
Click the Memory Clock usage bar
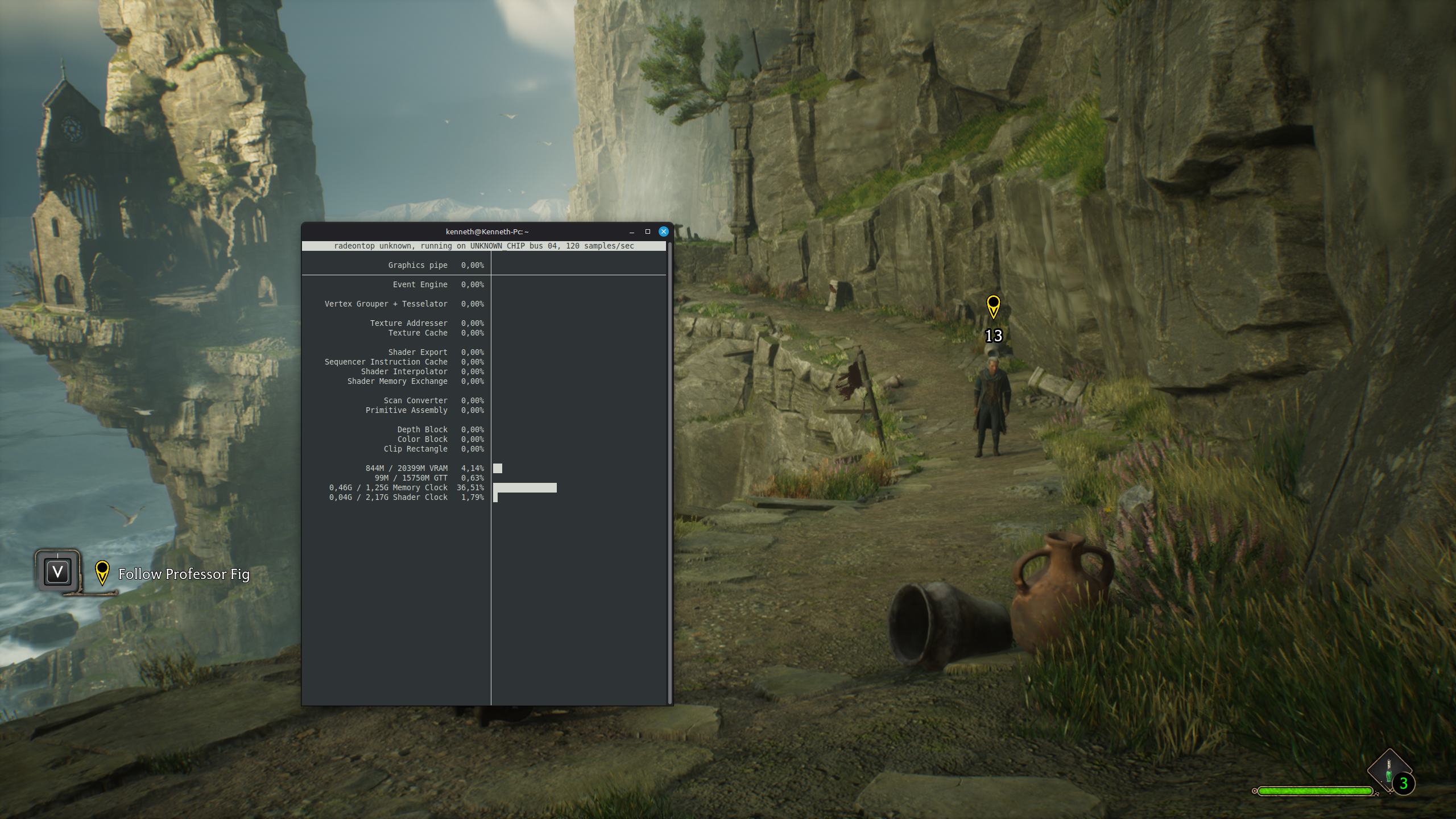pos(524,487)
